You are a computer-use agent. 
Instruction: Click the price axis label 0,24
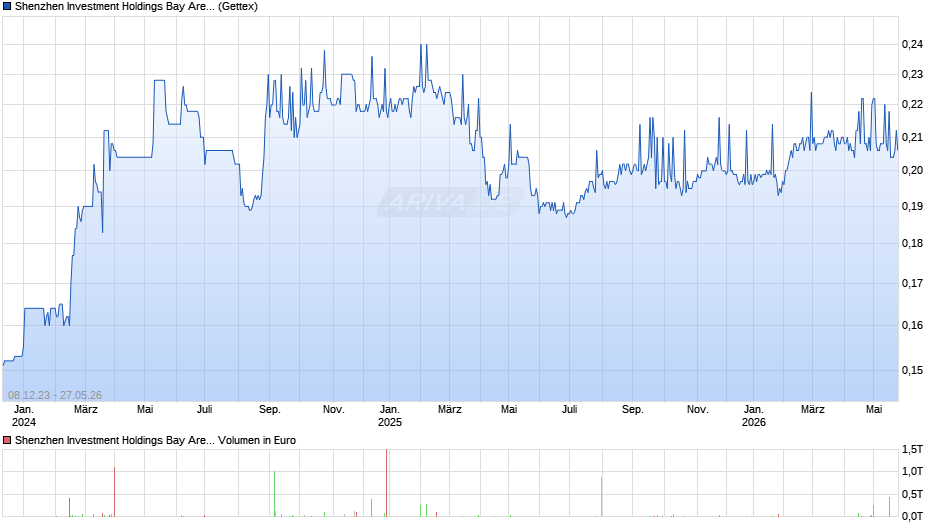(x=912, y=44)
